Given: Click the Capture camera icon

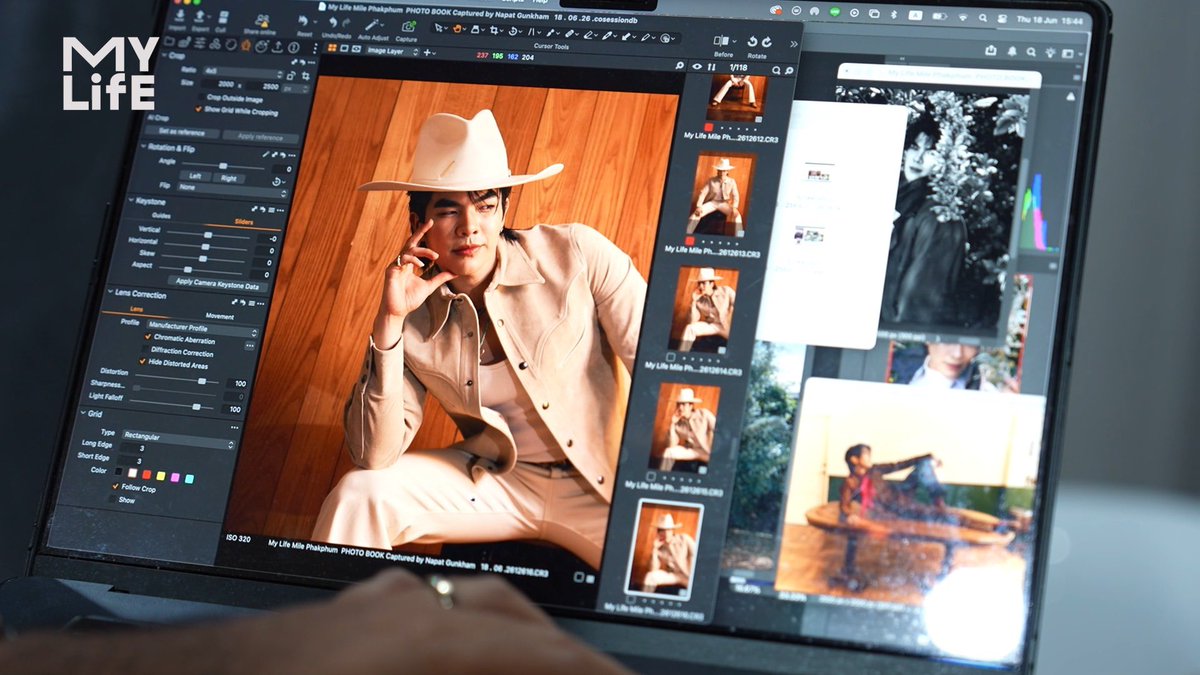Looking at the screenshot, I should 408,26.
